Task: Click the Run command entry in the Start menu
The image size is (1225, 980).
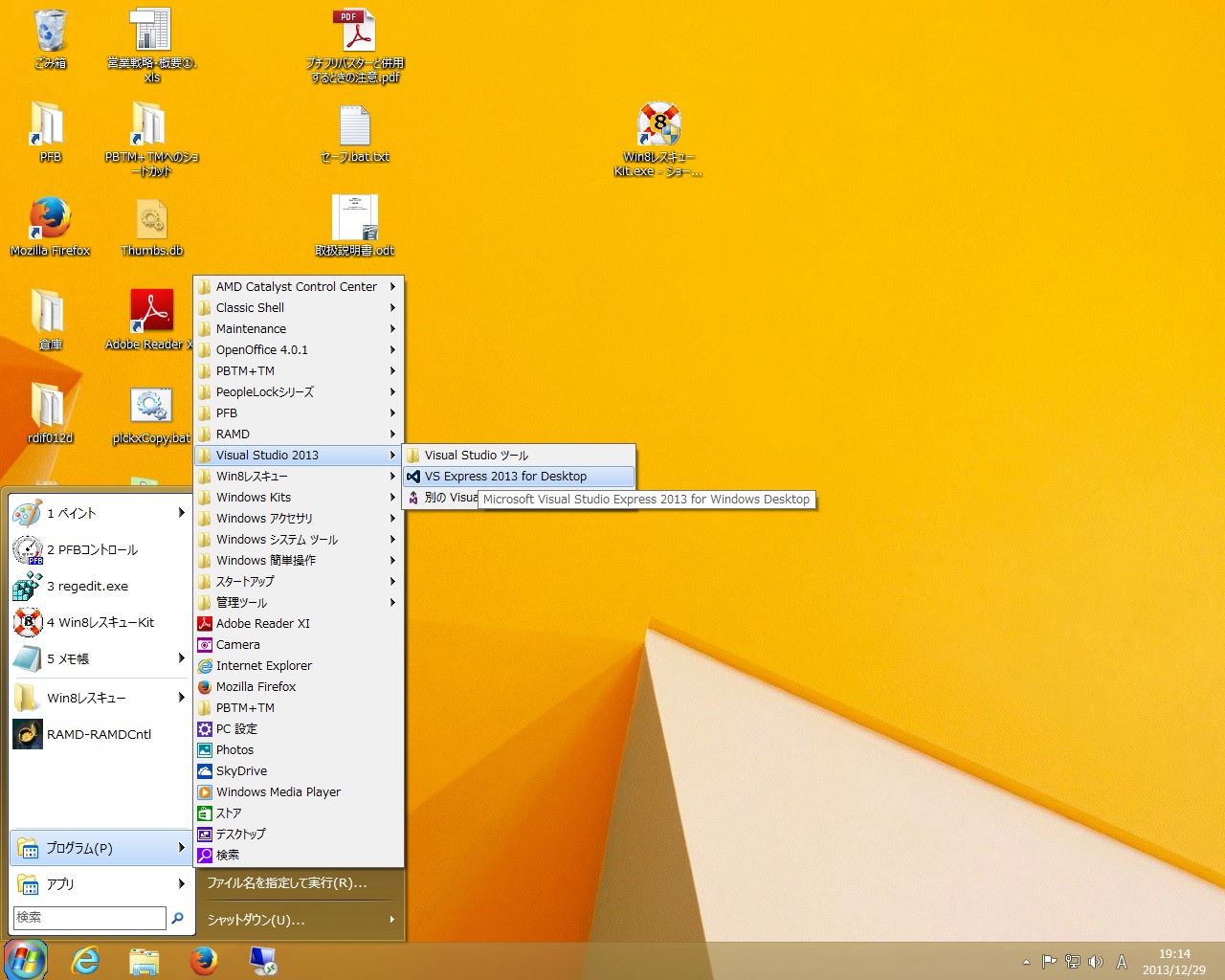Action: tap(287, 883)
